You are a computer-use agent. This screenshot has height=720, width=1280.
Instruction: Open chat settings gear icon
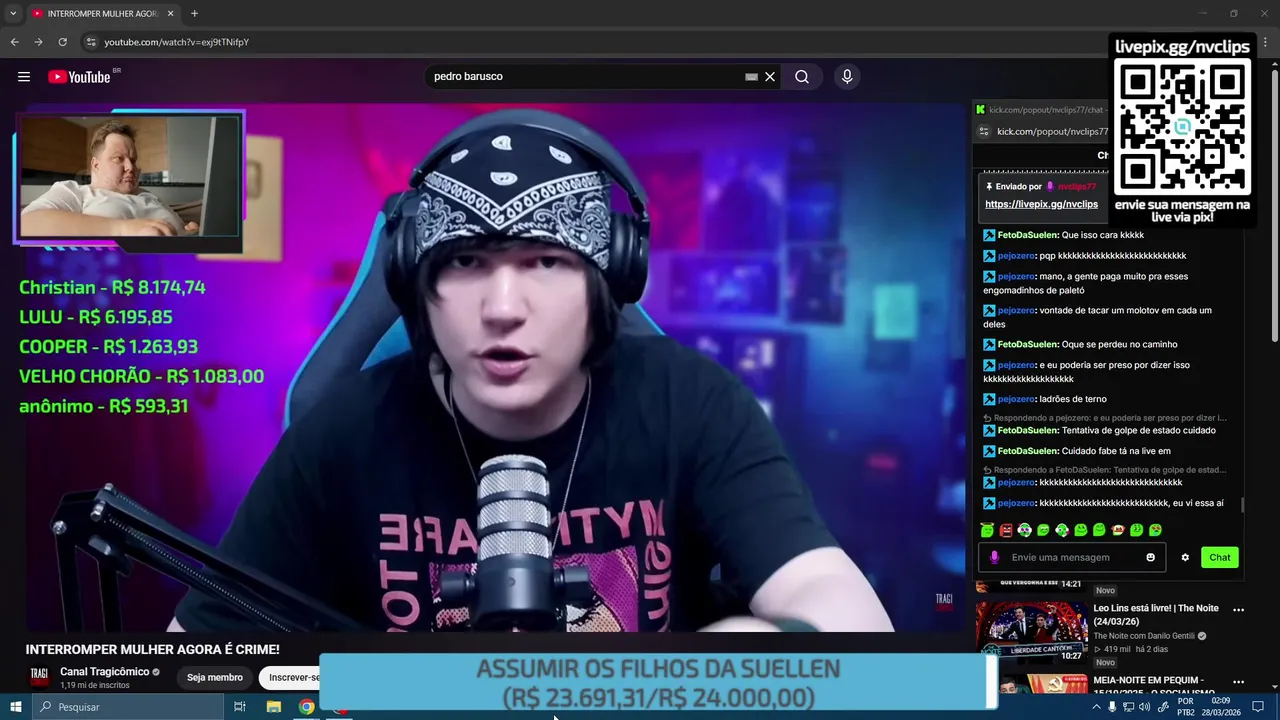1185,557
